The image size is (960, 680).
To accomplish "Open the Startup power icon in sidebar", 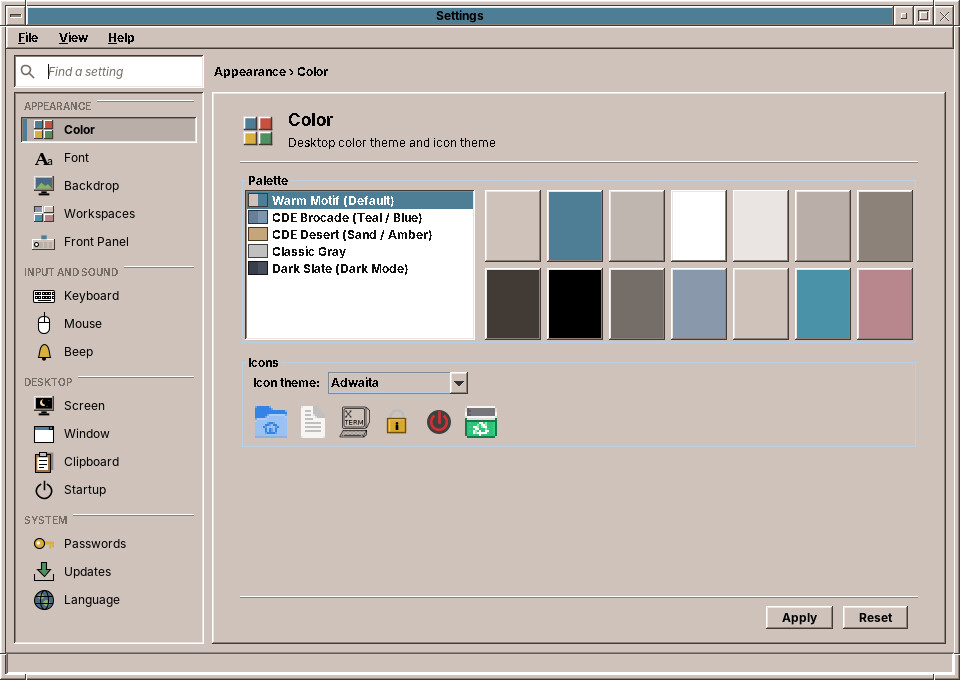I will (x=44, y=490).
